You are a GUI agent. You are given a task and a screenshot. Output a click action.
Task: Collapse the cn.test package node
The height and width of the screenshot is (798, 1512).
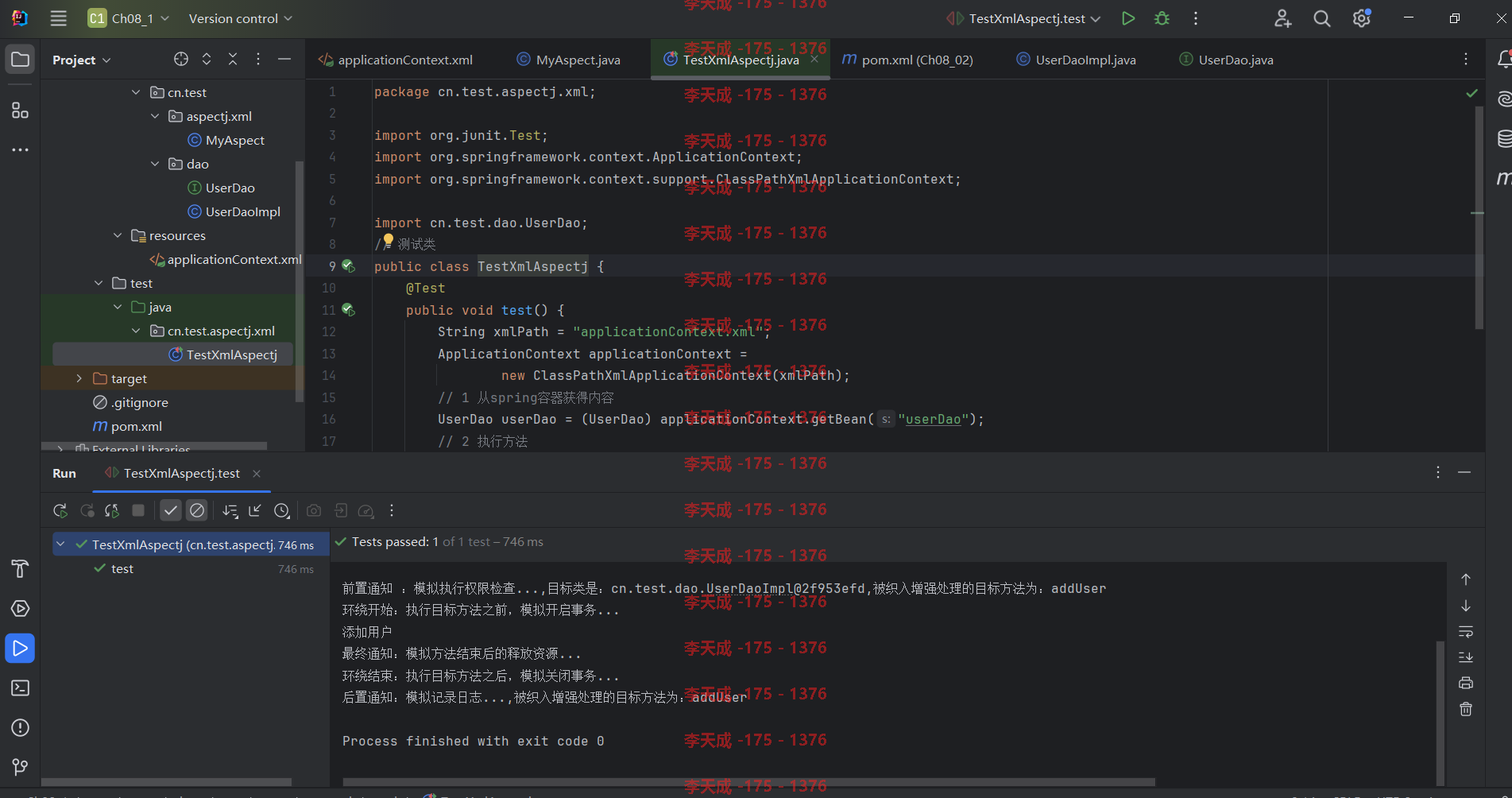coord(136,92)
